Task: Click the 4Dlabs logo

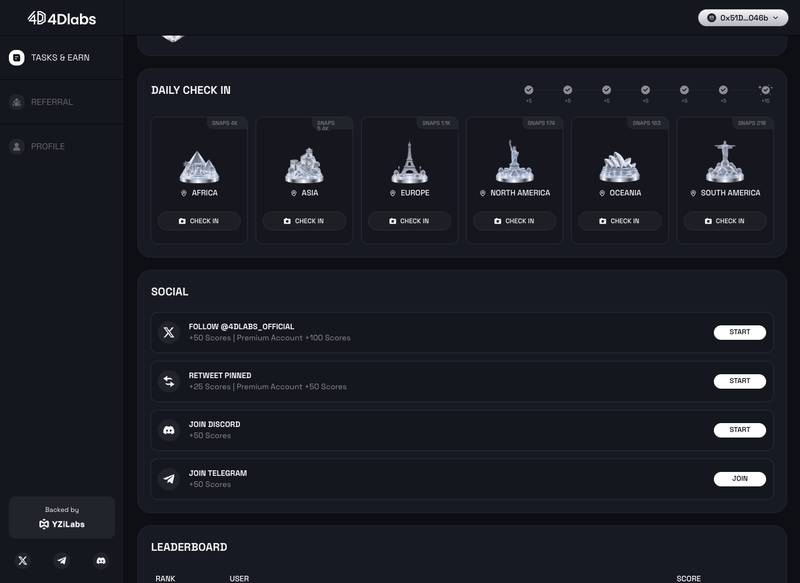Action: coord(62,18)
